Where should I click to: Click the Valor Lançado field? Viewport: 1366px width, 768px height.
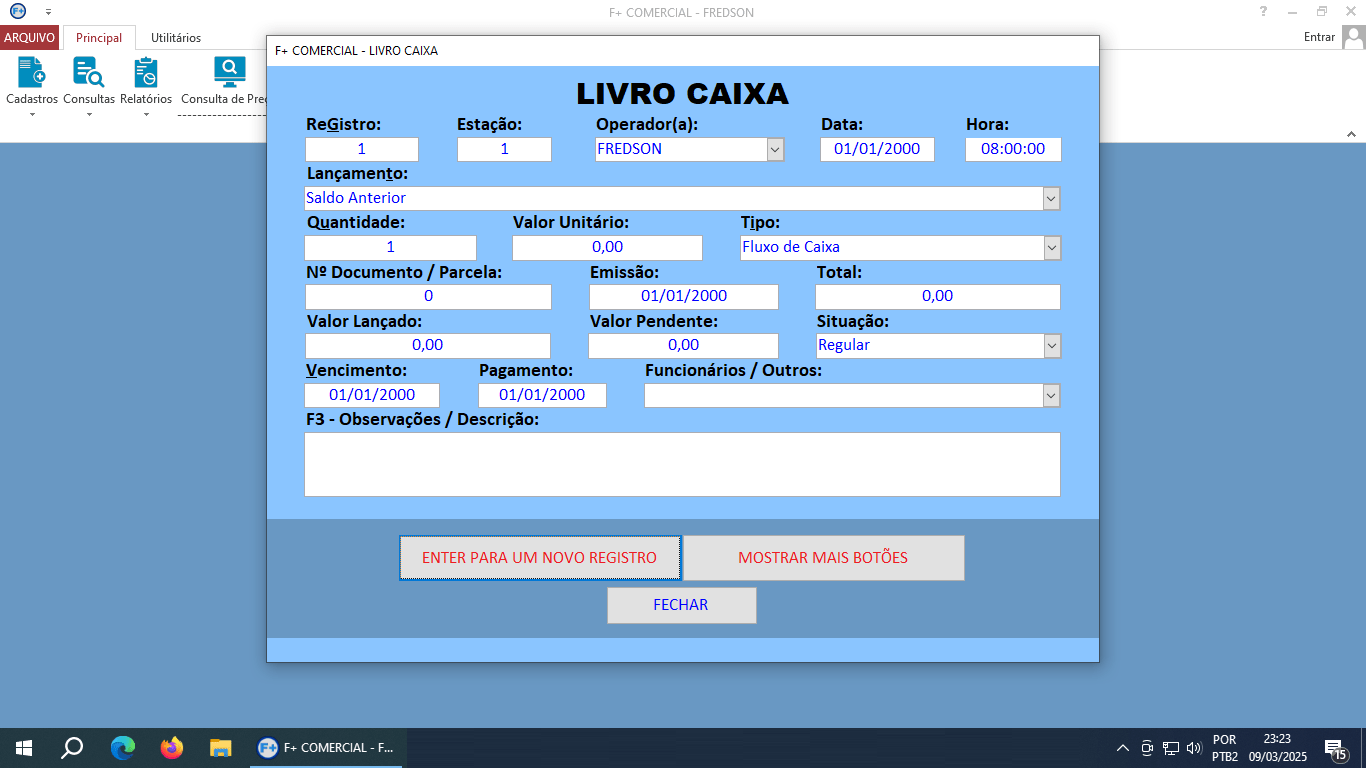[428, 345]
